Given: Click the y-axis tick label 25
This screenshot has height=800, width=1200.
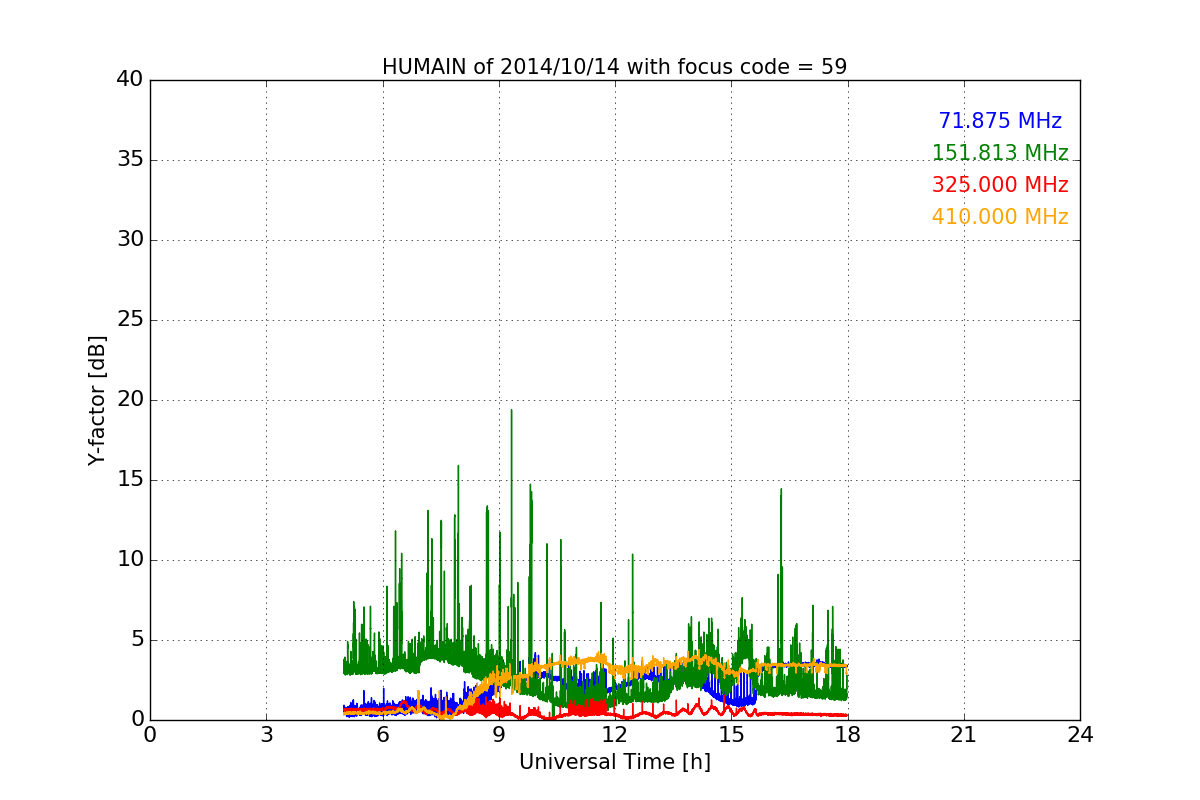Looking at the screenshot, I should pyautogui.click(x=129, y=320).
